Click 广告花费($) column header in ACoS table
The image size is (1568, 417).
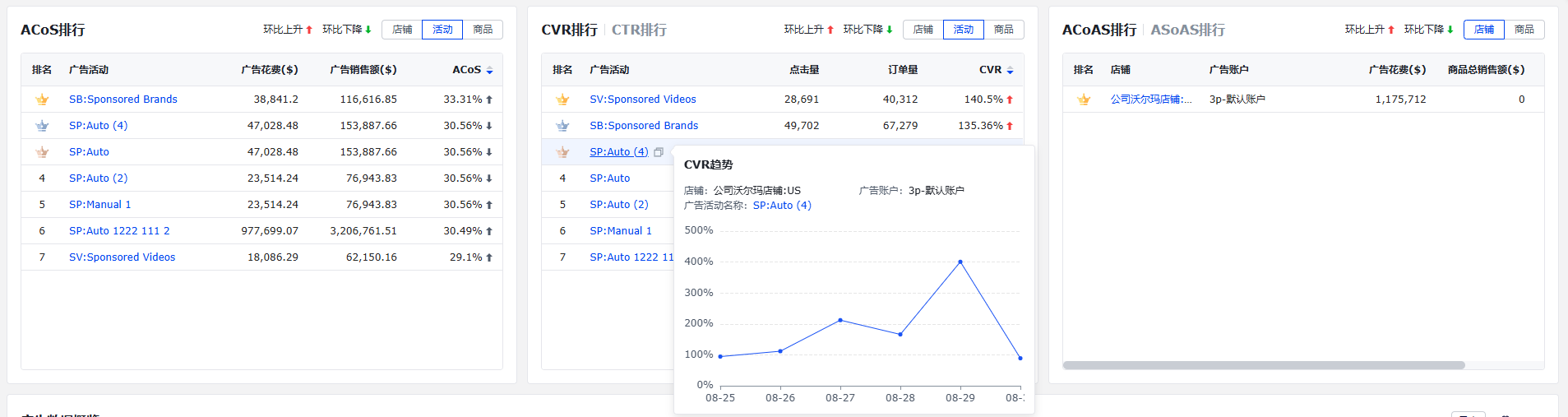click(x=270, y=71)
